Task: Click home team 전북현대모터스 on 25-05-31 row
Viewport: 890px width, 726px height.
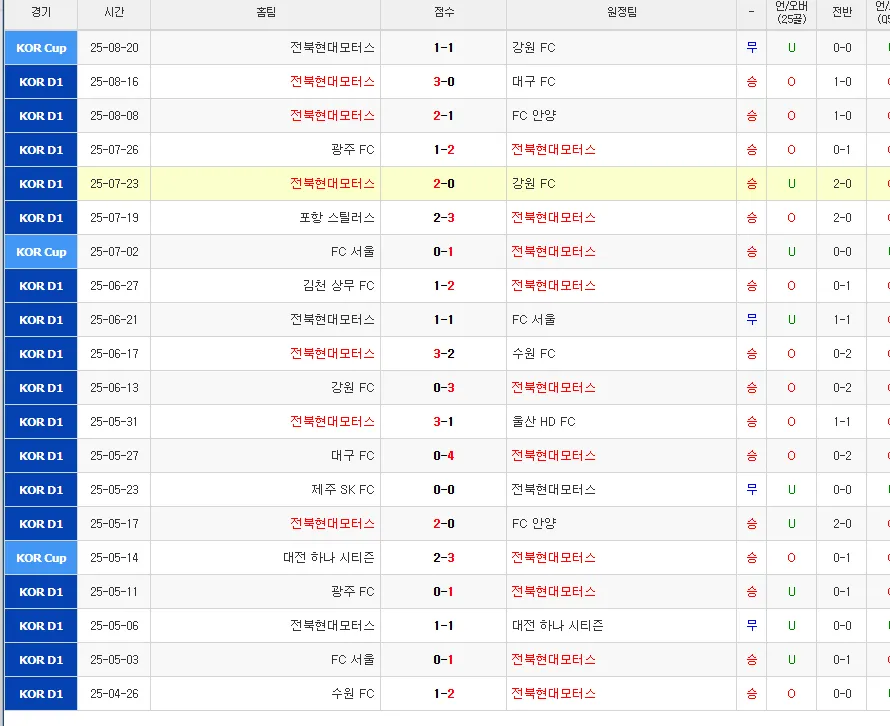Action: click(332, 422)
